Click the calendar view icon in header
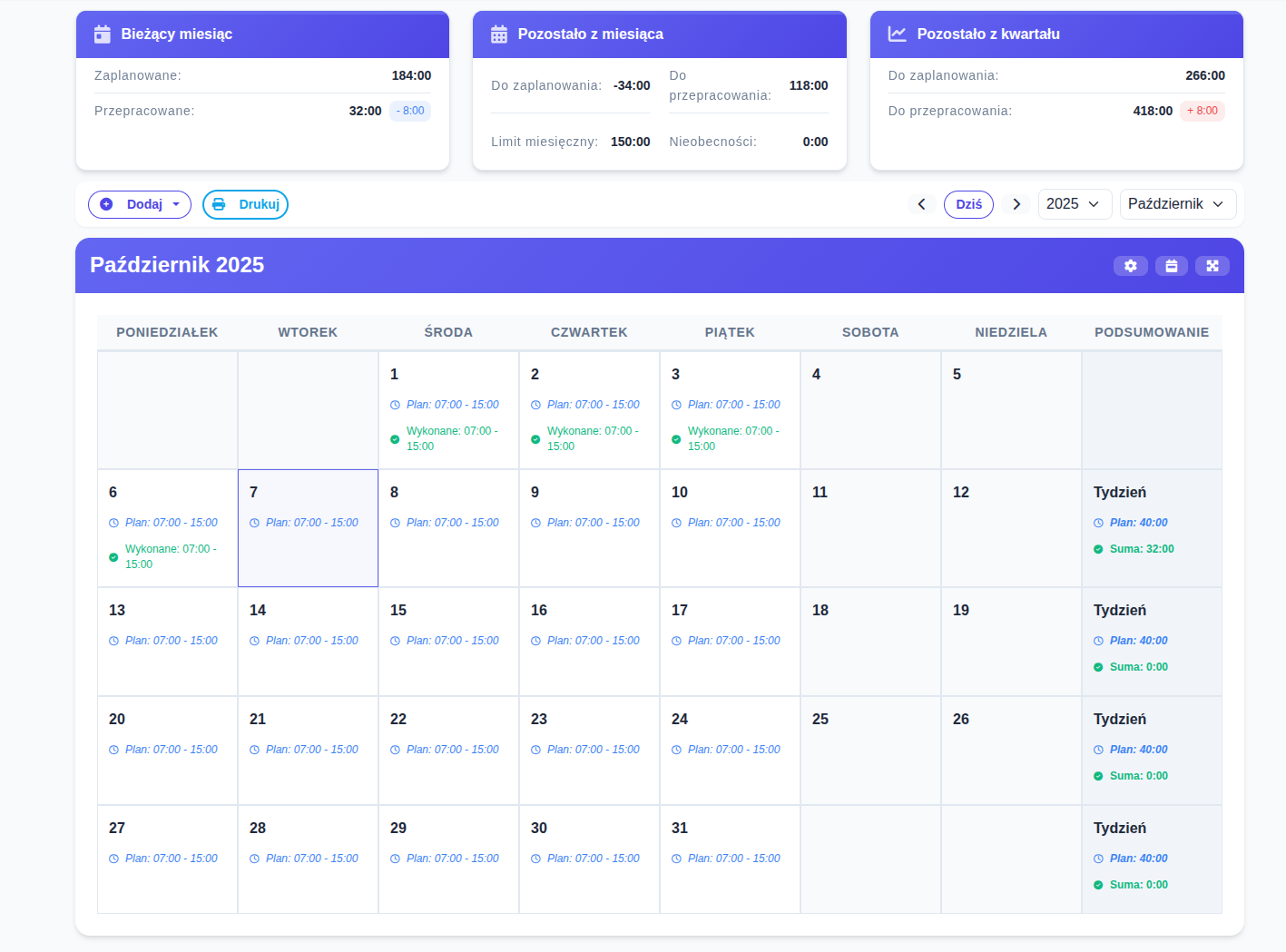 [1171, 266]
